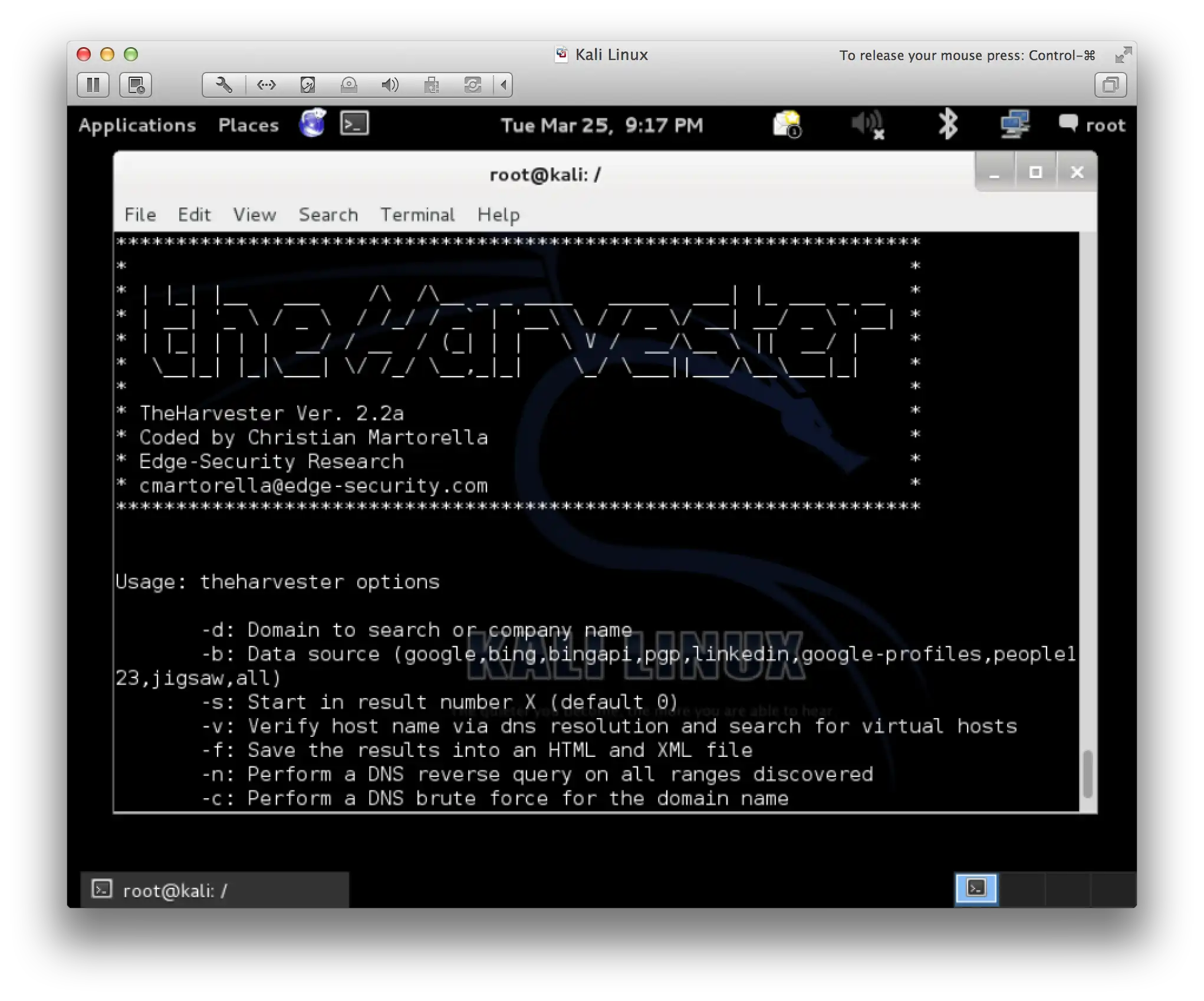This screenshot has width=1204, height=1001.
Task: Open the Applications menu in Kali panel
Action: [137, 125]
